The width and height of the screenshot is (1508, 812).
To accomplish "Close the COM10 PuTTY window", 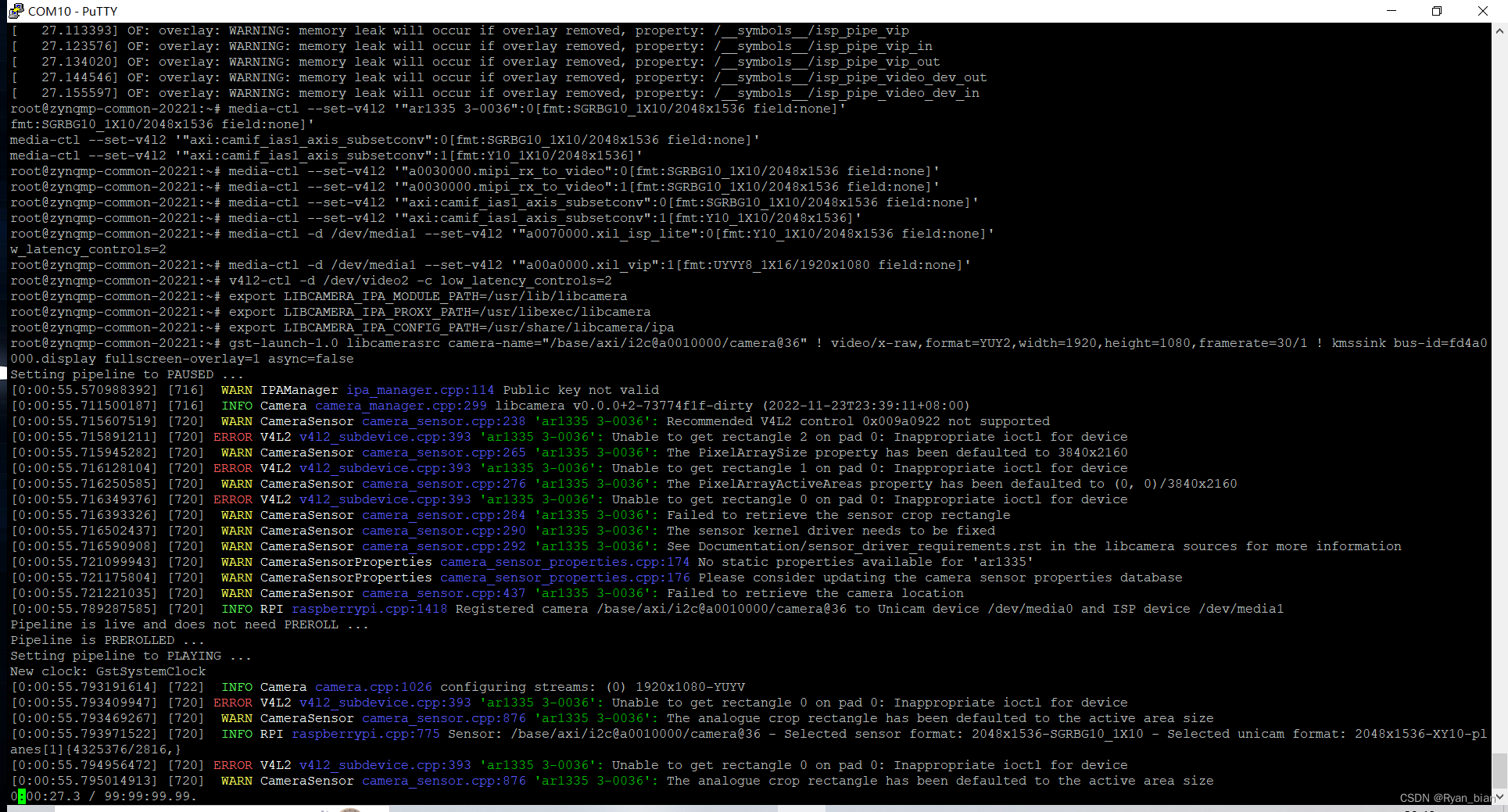I will 1482,11.
